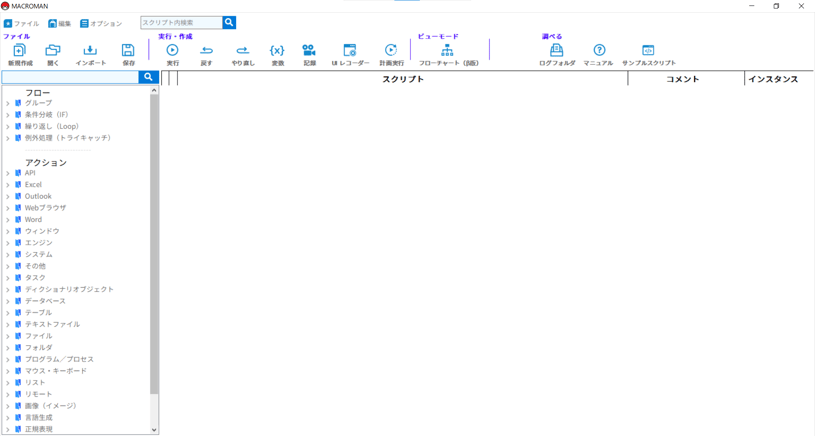Select the リスト tree item
The width and height of the screenshot is (815, 436).
[x=35, y=382]
